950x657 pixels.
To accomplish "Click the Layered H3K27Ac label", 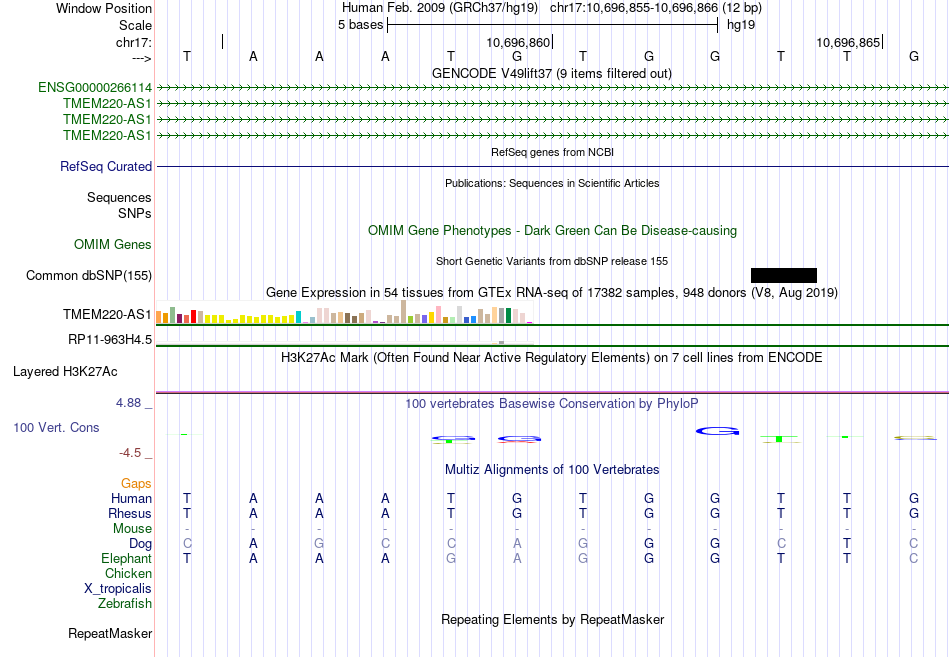I will 65,372.
